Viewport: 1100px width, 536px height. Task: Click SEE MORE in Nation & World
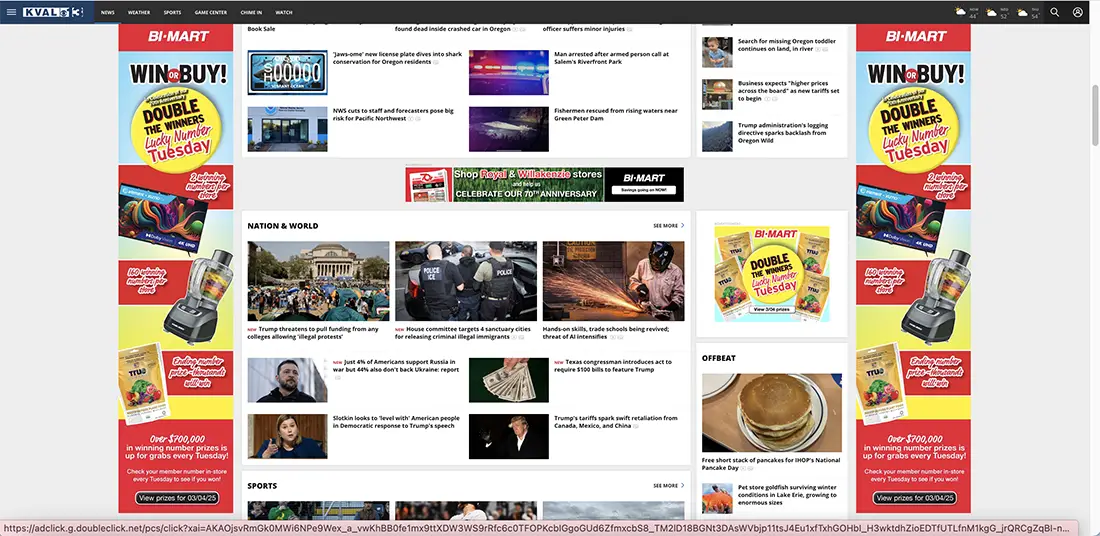pos(665,226)
